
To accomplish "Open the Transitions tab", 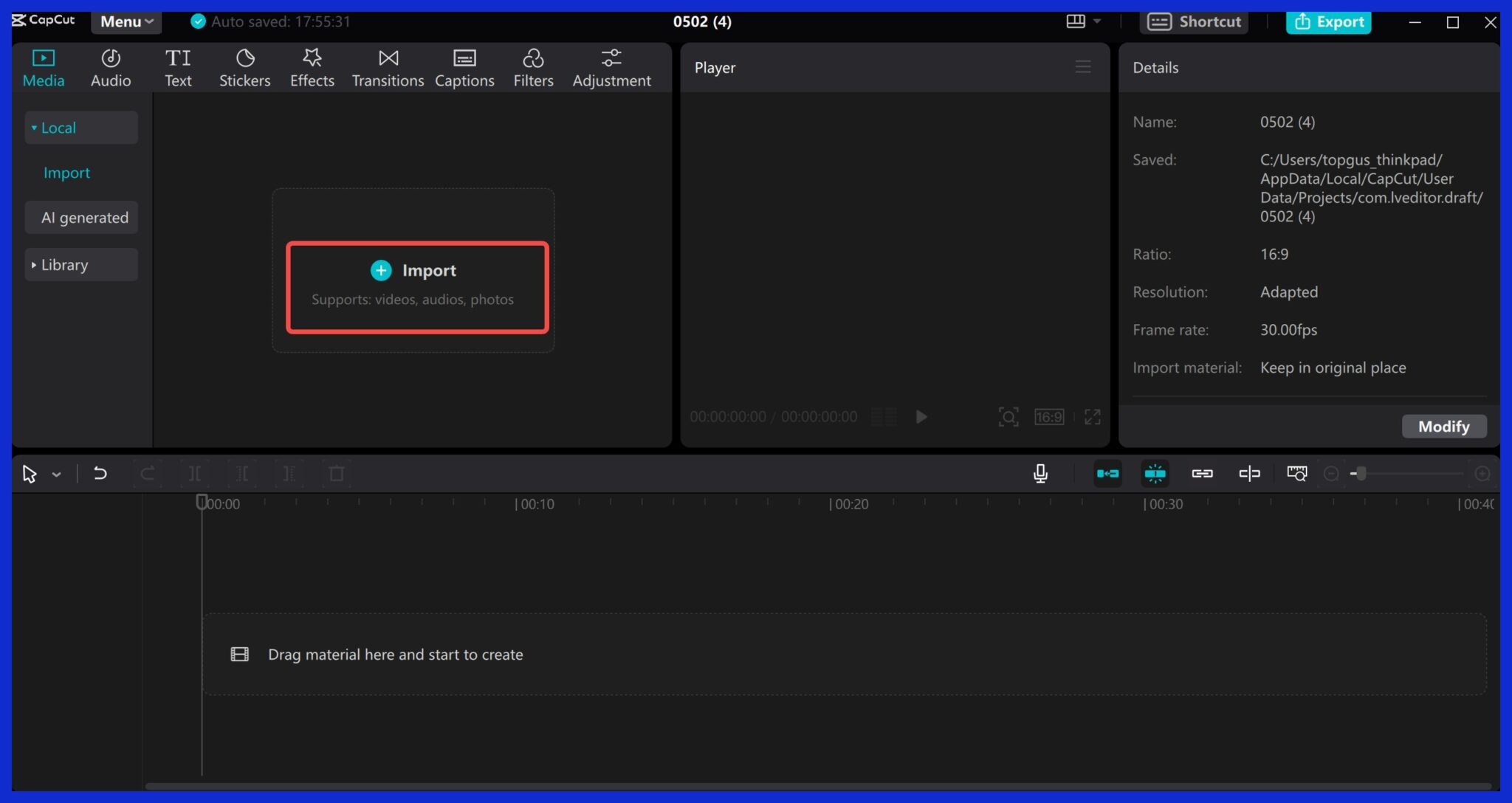I will 388,68.
